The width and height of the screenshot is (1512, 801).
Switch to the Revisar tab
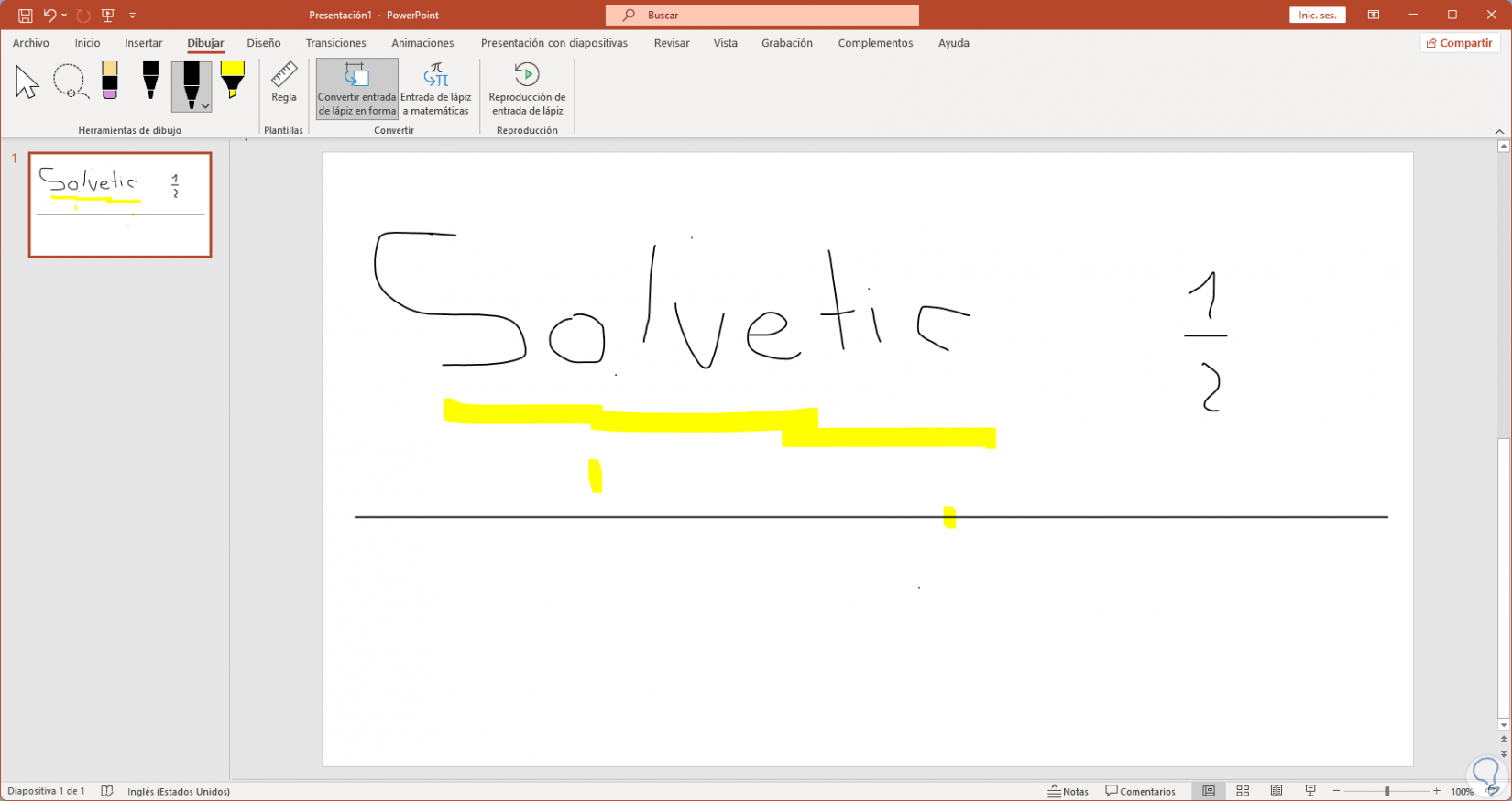672,43
